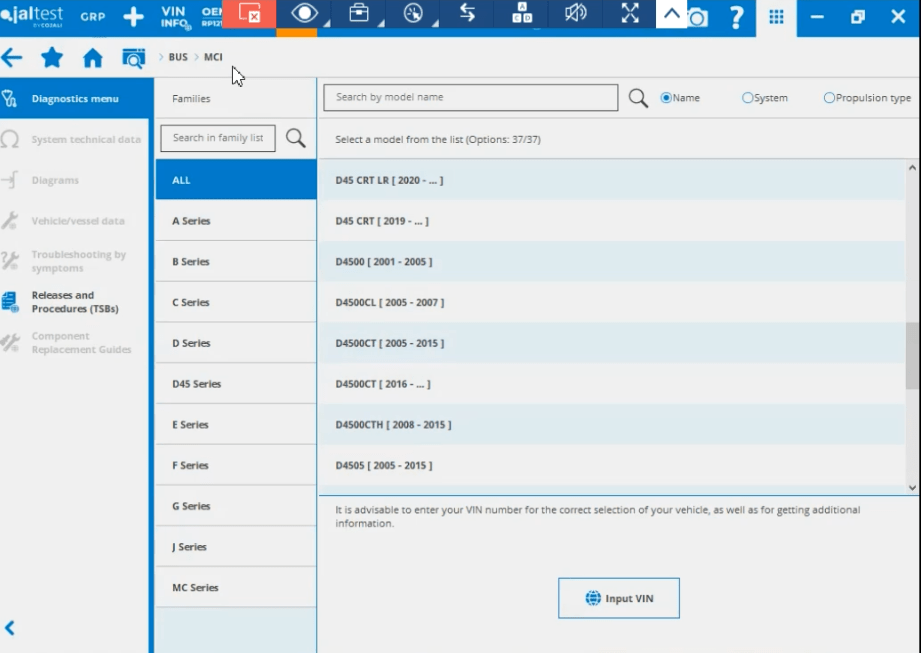Select the Name radio button

[666, 98]
